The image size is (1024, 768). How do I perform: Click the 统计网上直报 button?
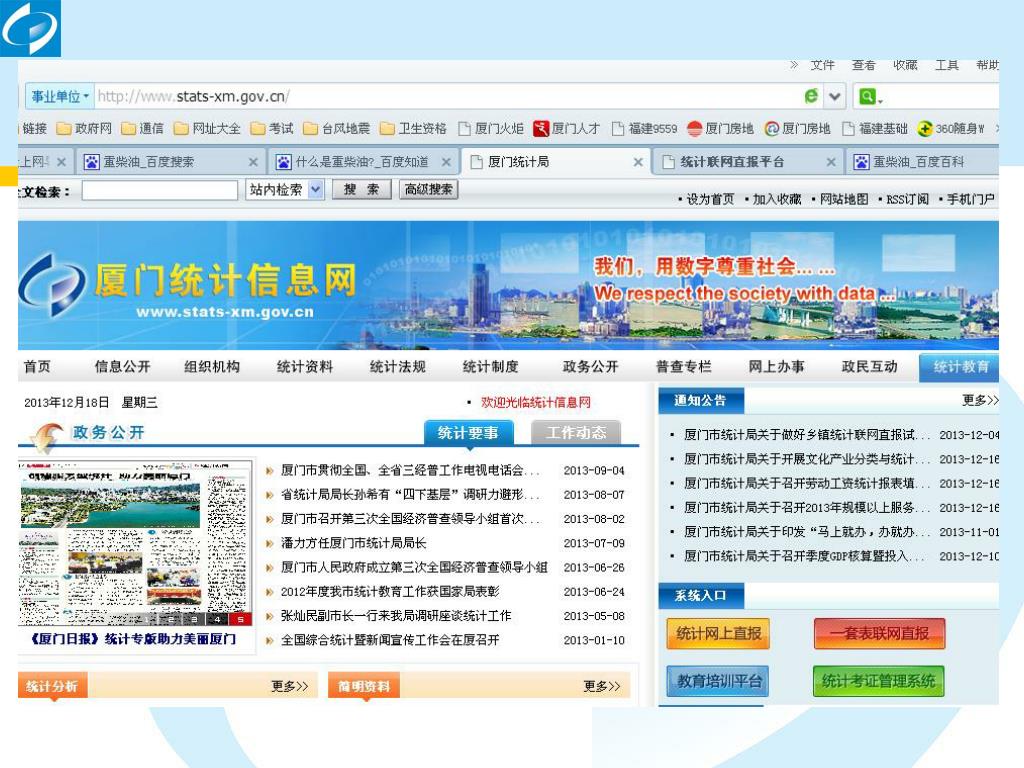click(x=718, y=633)
